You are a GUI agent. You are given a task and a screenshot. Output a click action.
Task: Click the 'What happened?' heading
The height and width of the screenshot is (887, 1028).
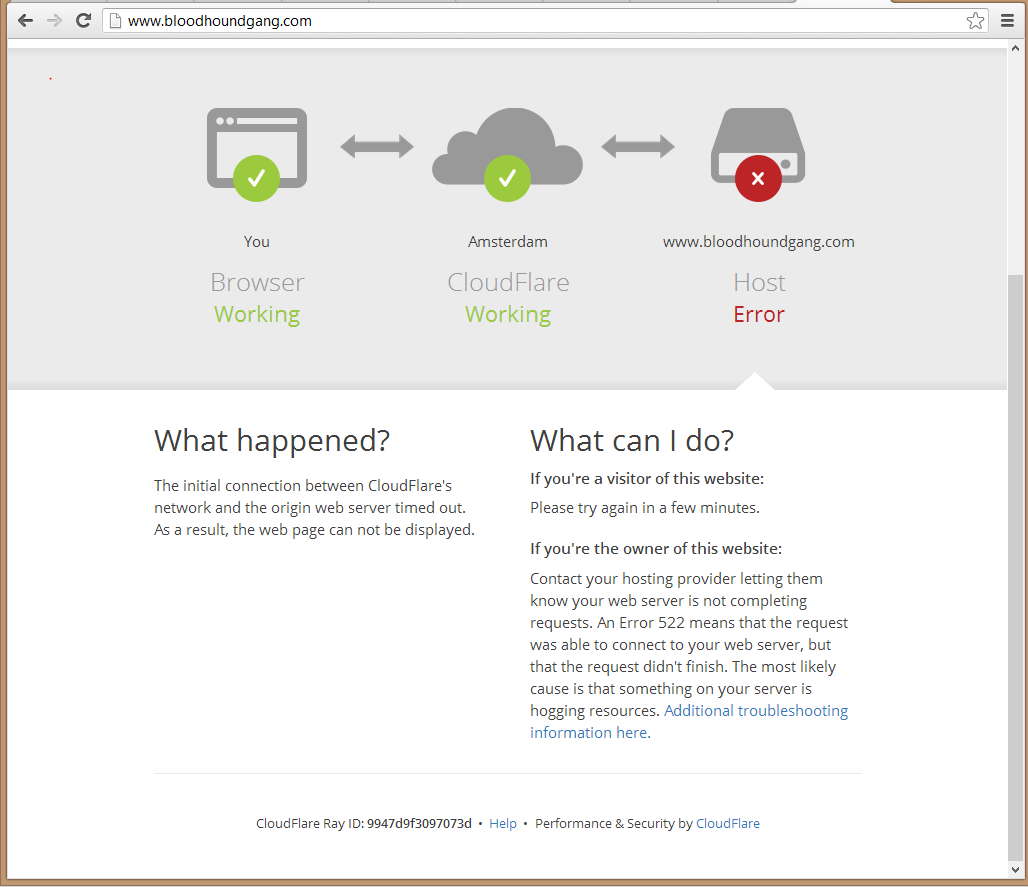click(272, 441)
